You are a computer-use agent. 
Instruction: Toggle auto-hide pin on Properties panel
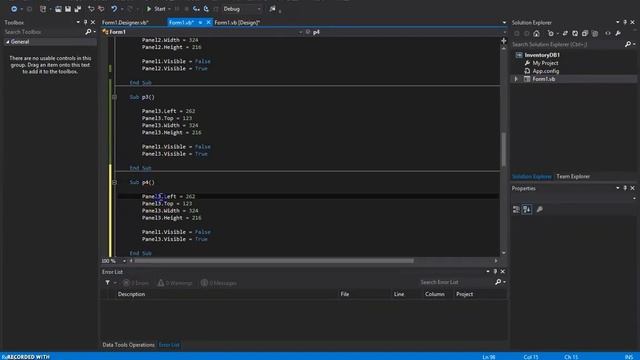pos(625,188)
